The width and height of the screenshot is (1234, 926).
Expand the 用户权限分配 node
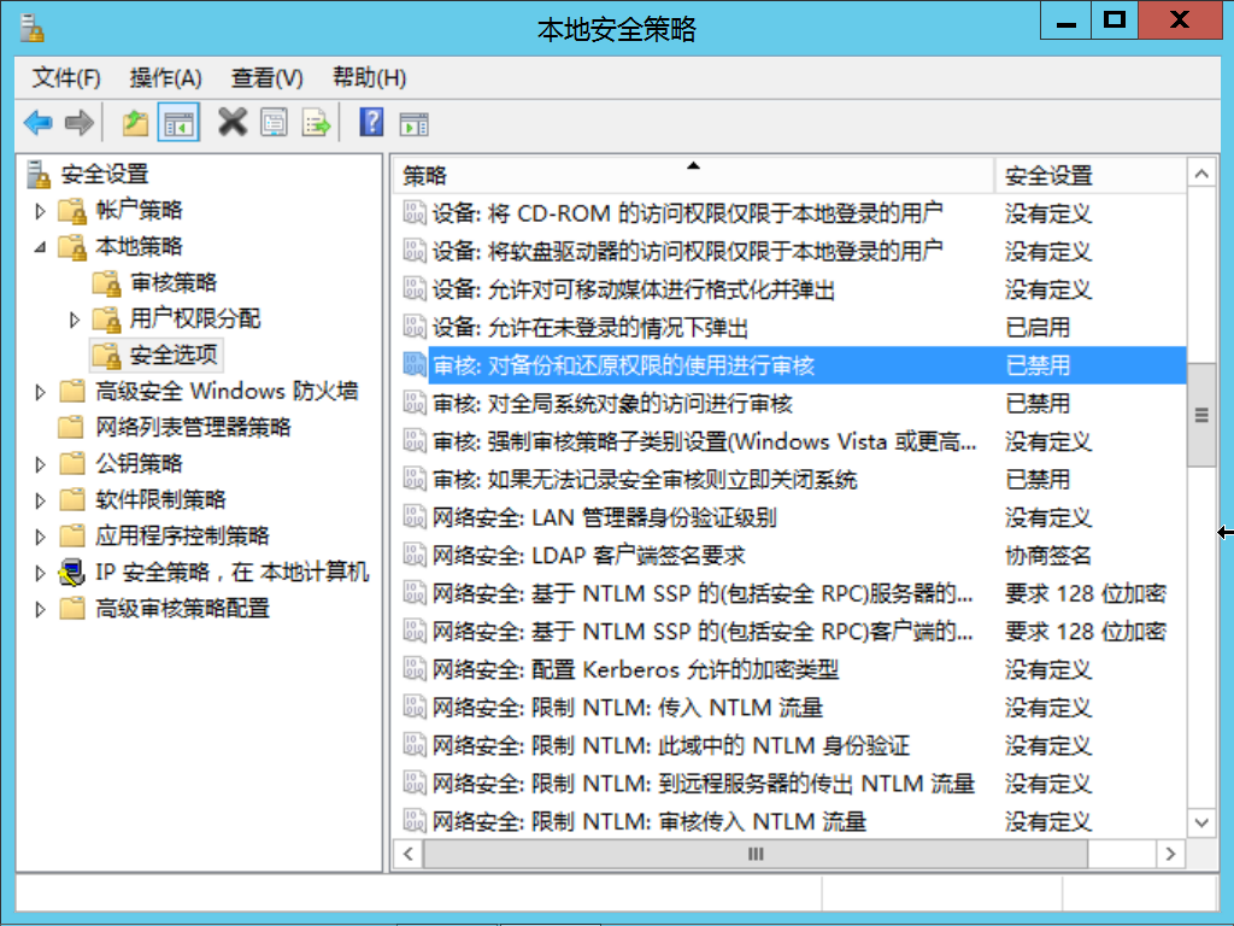pyautogui.click(x=73, y=318)
